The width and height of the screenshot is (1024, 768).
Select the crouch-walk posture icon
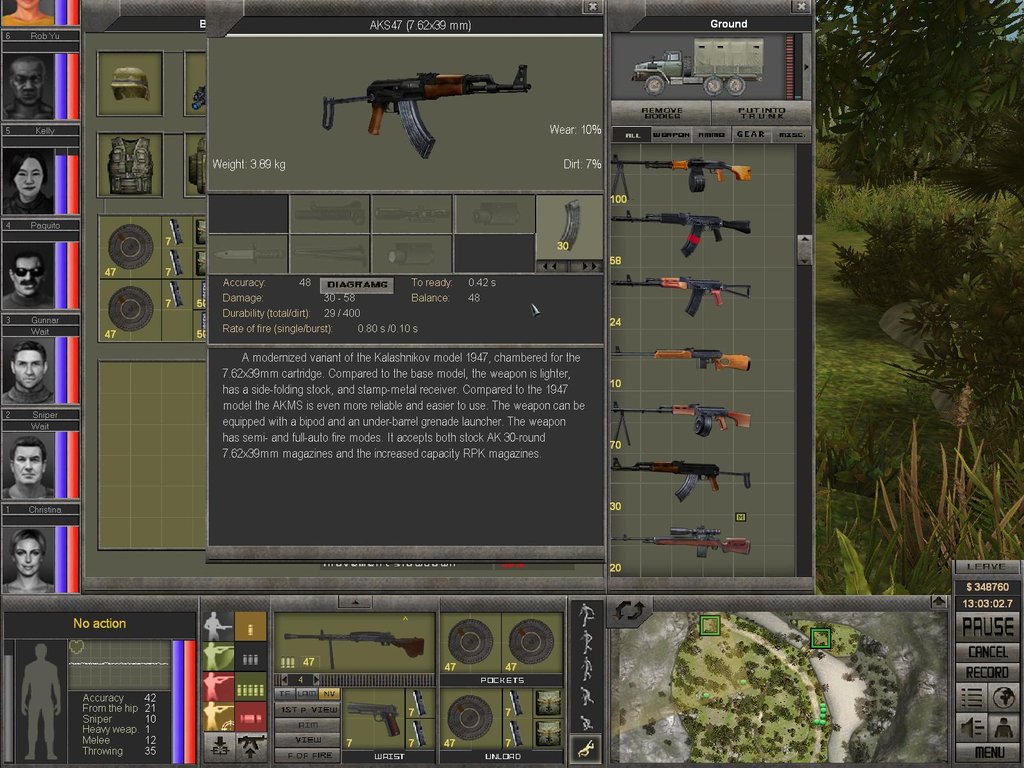click(586, 696)
